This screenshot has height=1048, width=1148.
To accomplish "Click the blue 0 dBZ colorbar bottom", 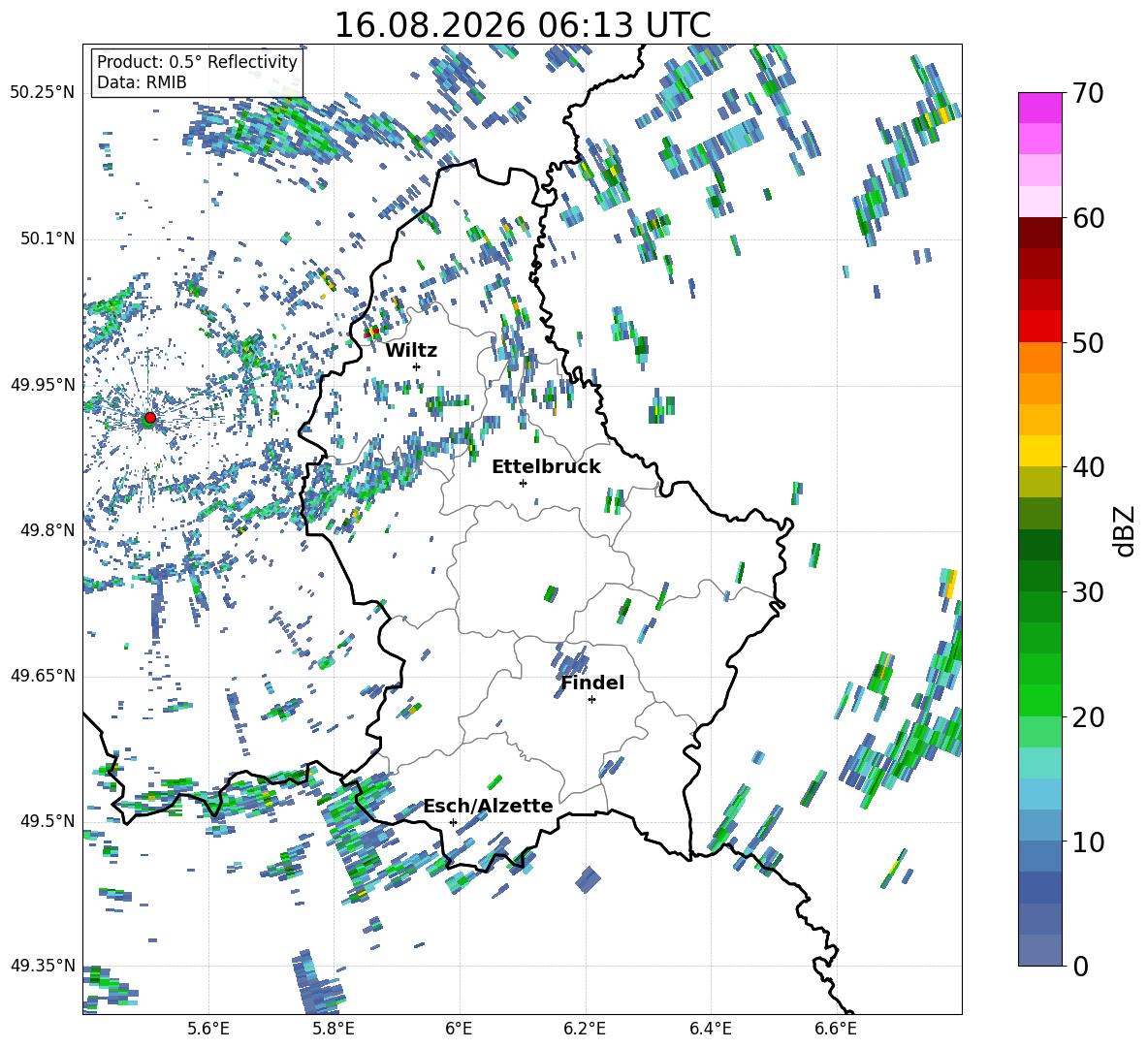I will pyautogui.click(x=1039, y=950).
